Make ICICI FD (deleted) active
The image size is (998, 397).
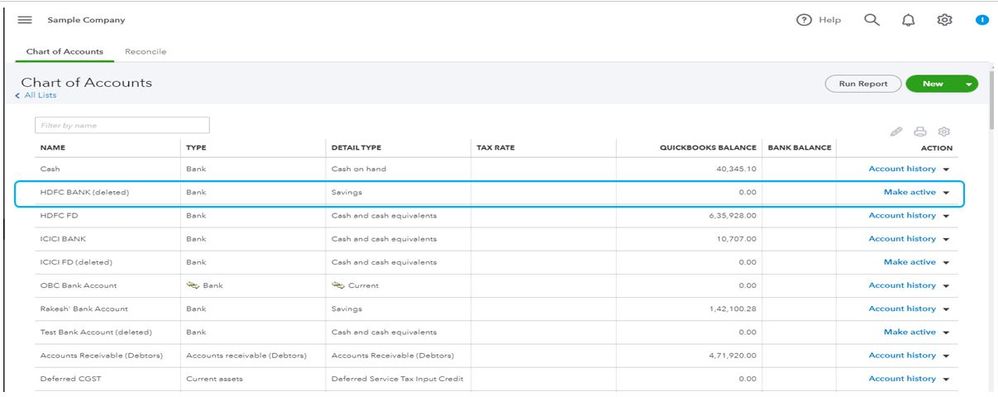coord(910,262)
